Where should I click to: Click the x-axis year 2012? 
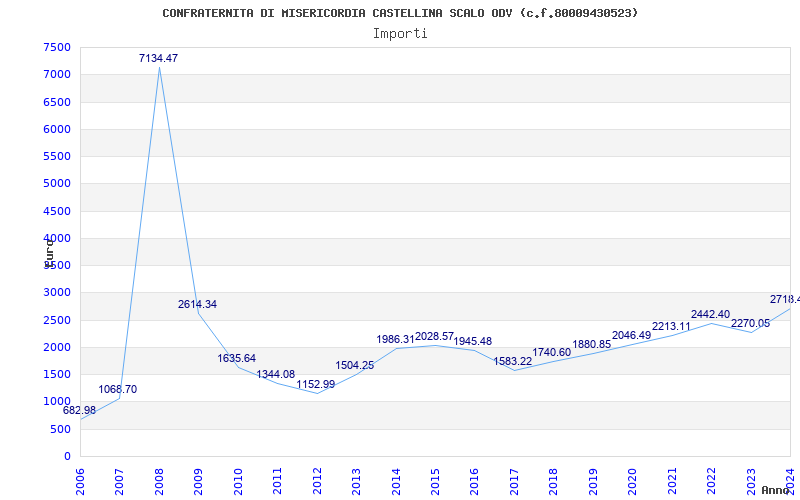317,482
